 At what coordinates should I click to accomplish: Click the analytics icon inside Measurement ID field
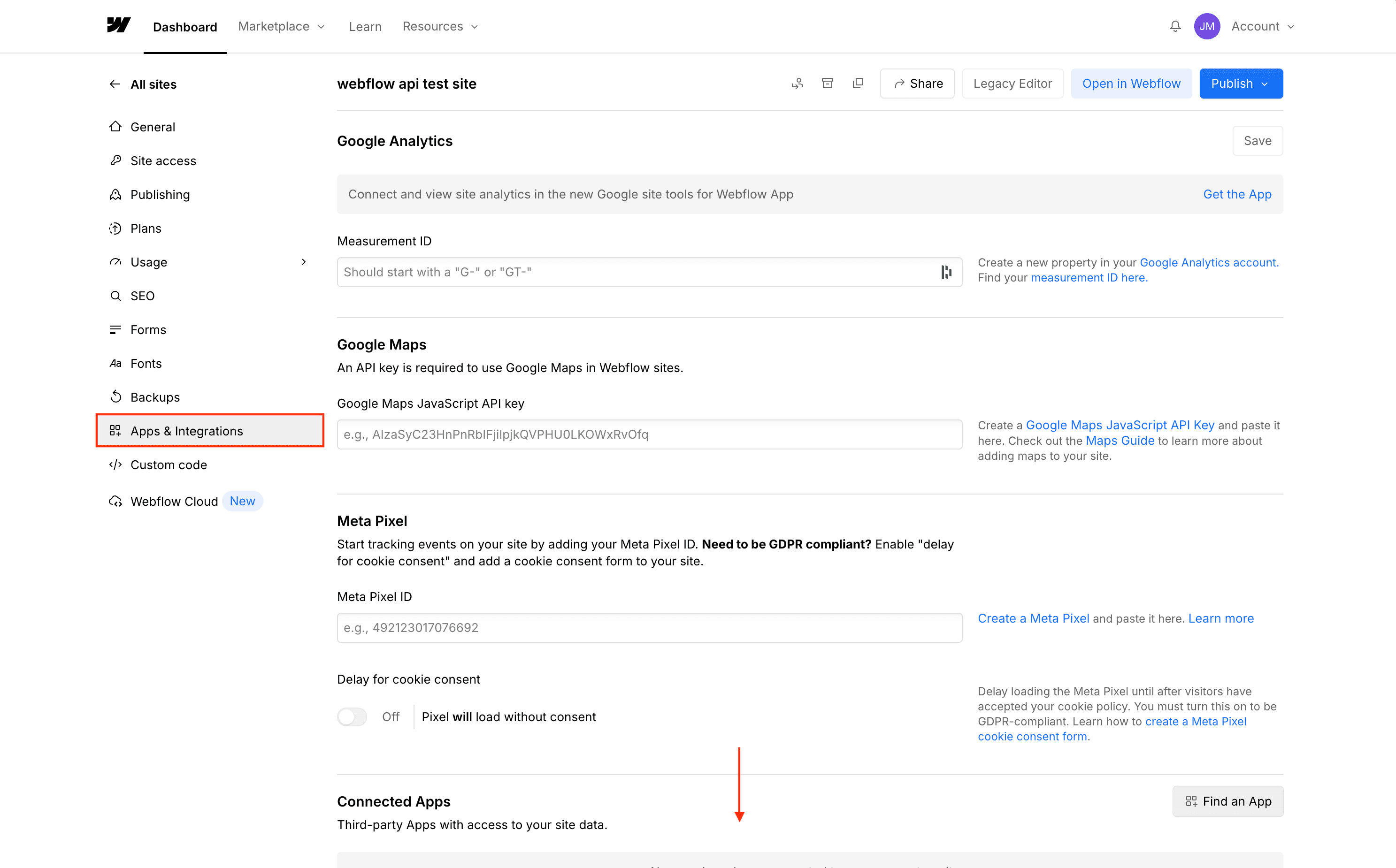click(946, 272)
